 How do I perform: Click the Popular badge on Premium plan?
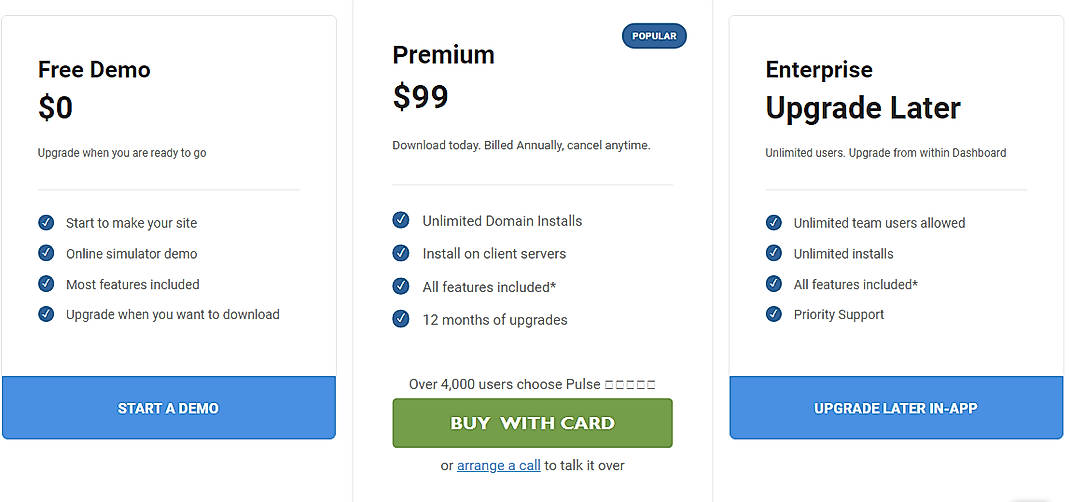[x=654, y=36]
